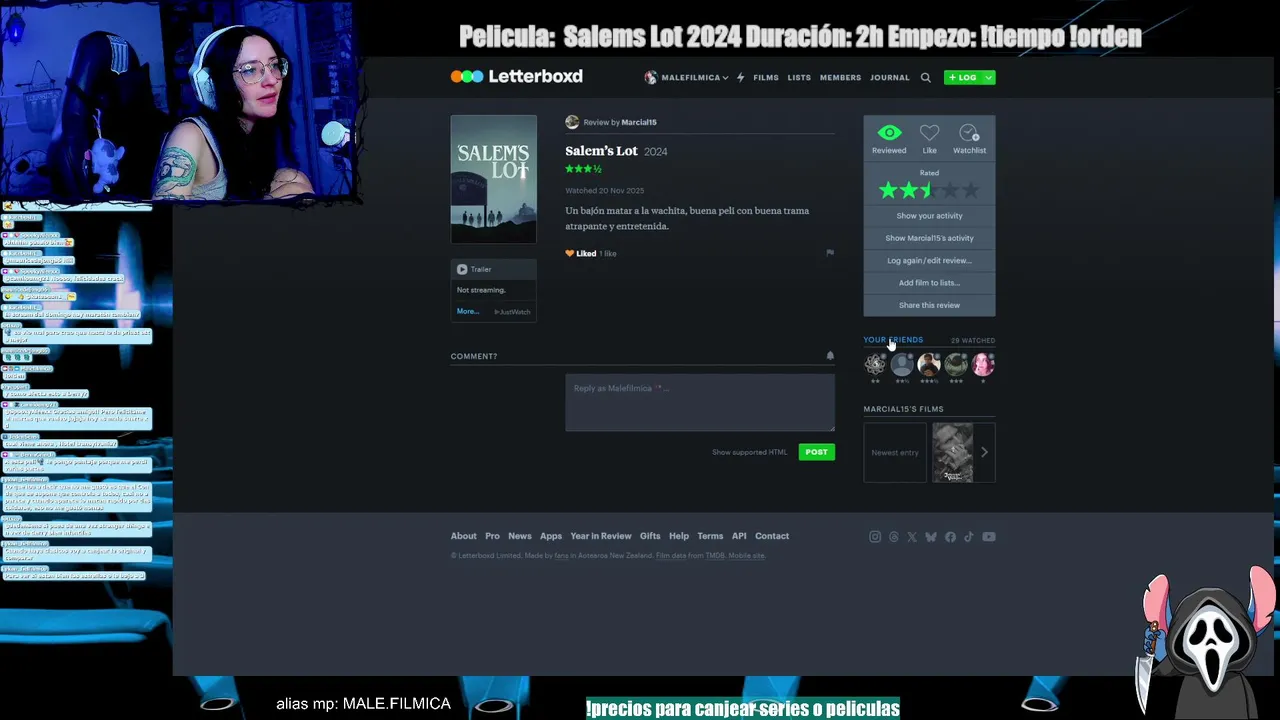
Task: Play the Trailer icon
Action: click(x=462, y=269)
